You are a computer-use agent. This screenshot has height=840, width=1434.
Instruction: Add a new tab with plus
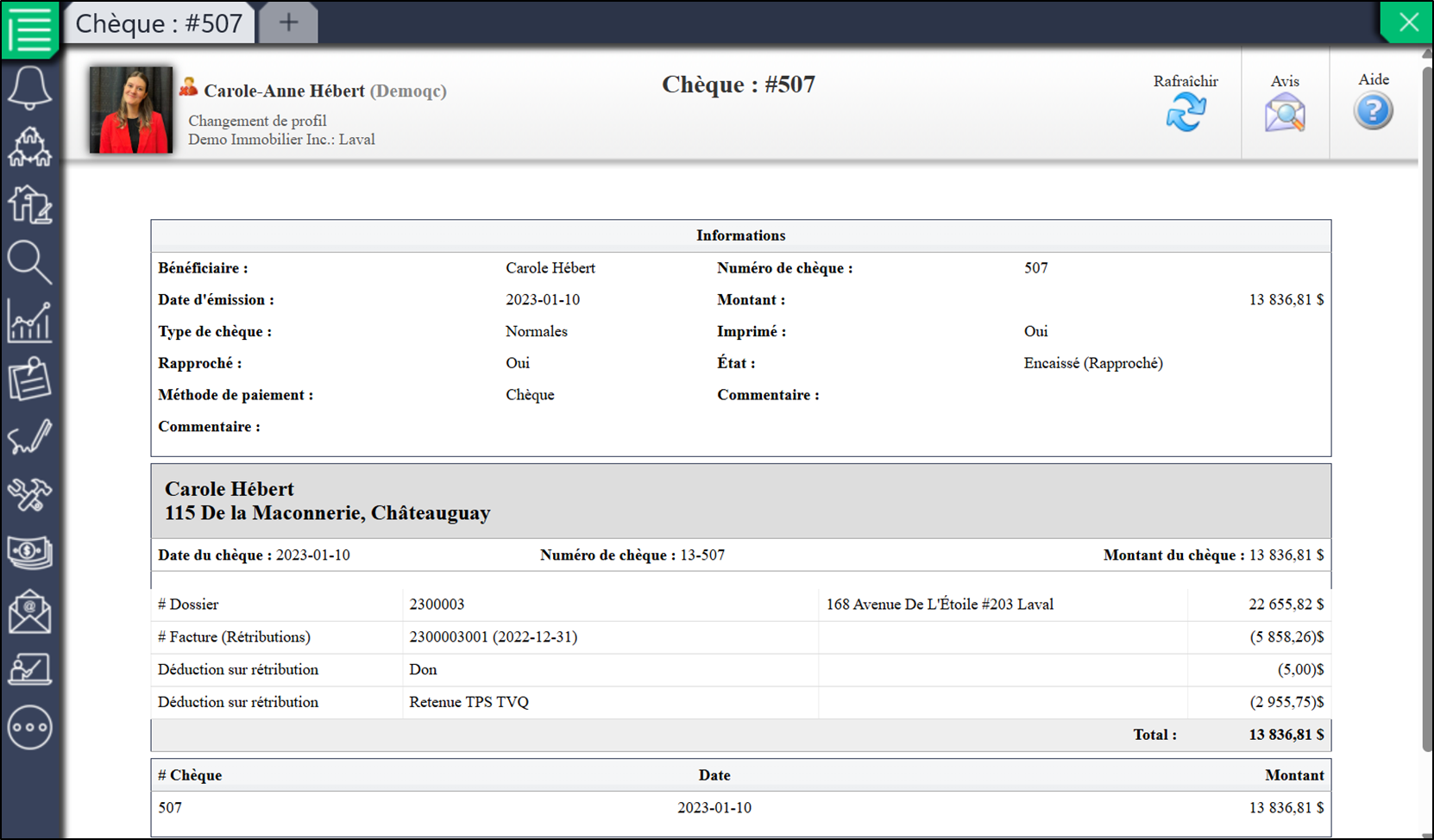tap(289, 23)
